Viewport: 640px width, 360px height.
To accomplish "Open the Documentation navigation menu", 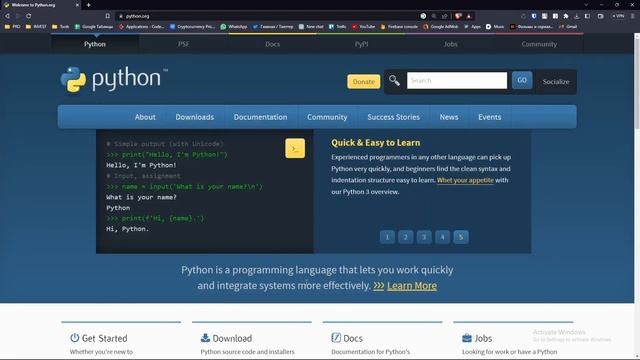I will [x=260, y=117].
